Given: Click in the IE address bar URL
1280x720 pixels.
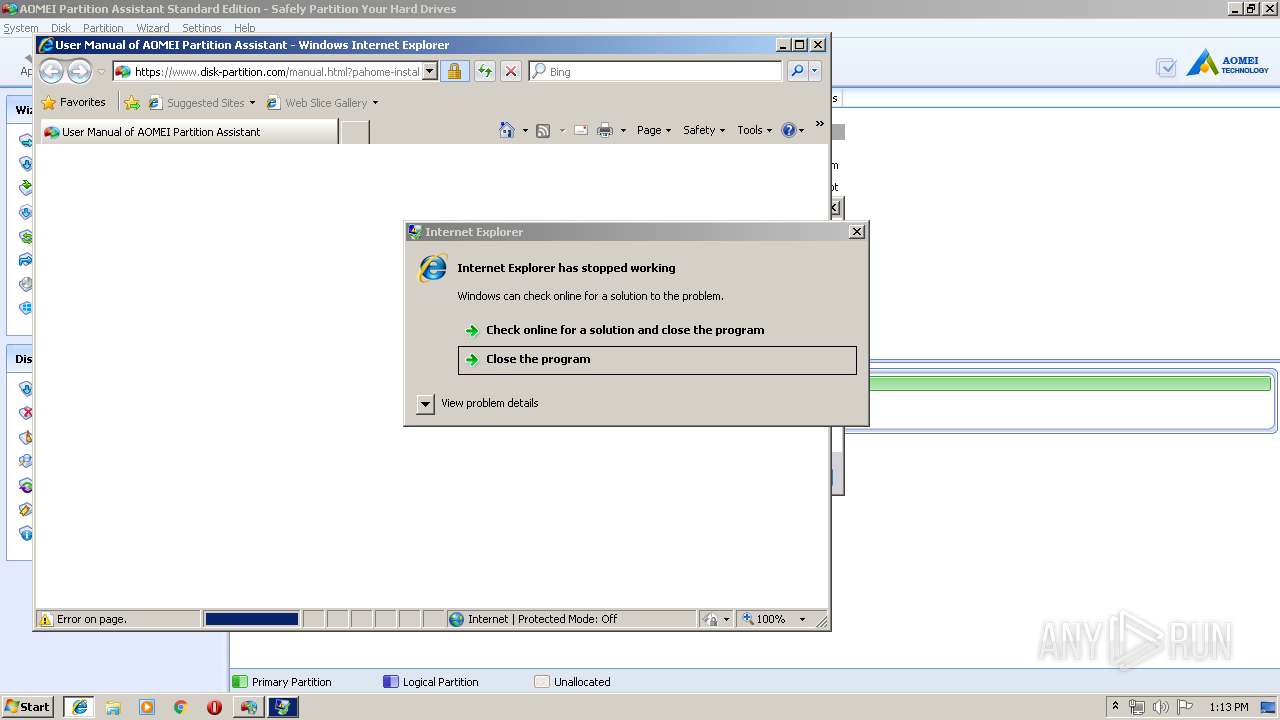Looking at the screenshot, I should [x=267, y=72].
